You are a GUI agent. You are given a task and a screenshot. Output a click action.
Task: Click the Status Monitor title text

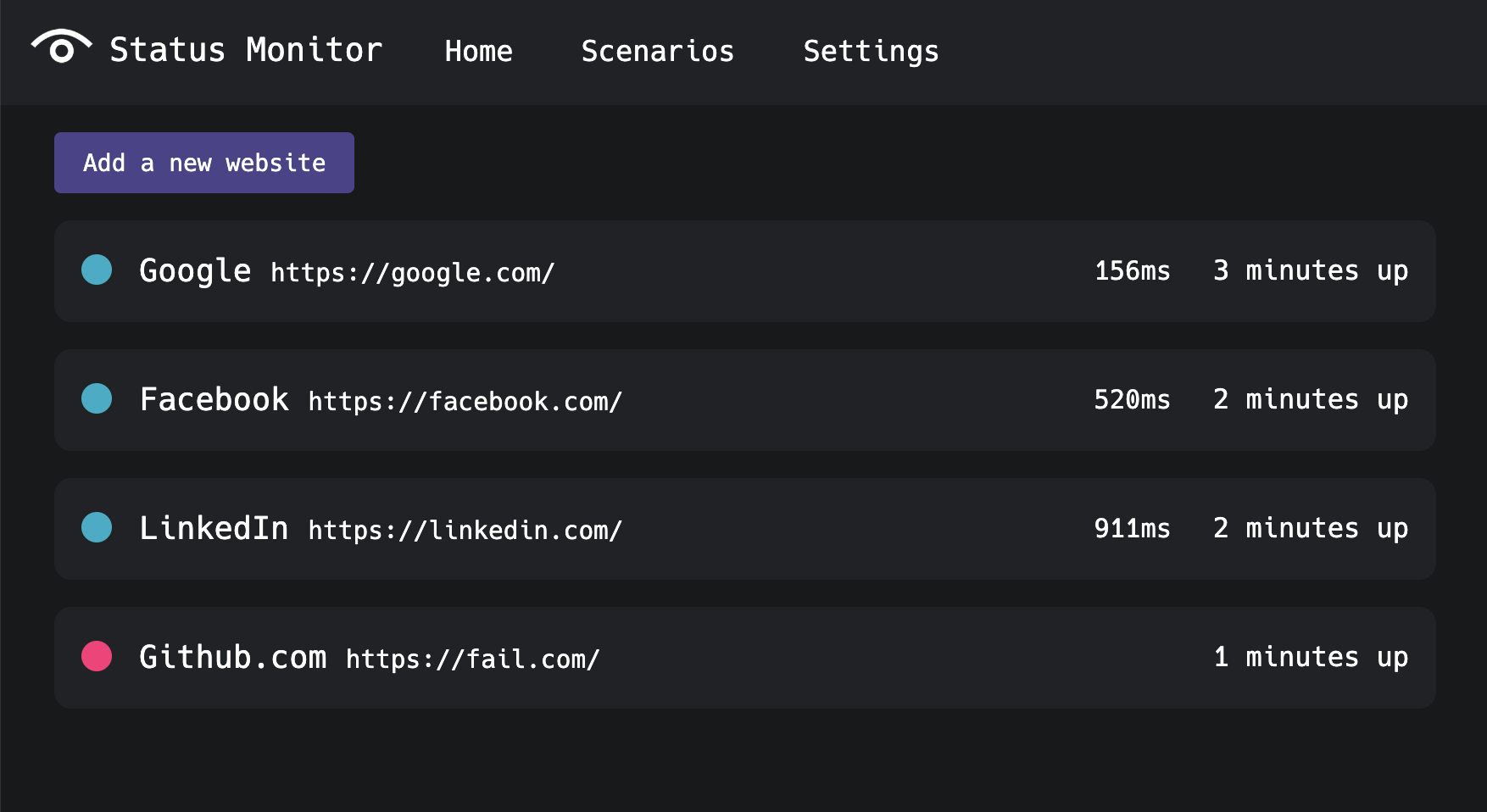tap(247, 49)
